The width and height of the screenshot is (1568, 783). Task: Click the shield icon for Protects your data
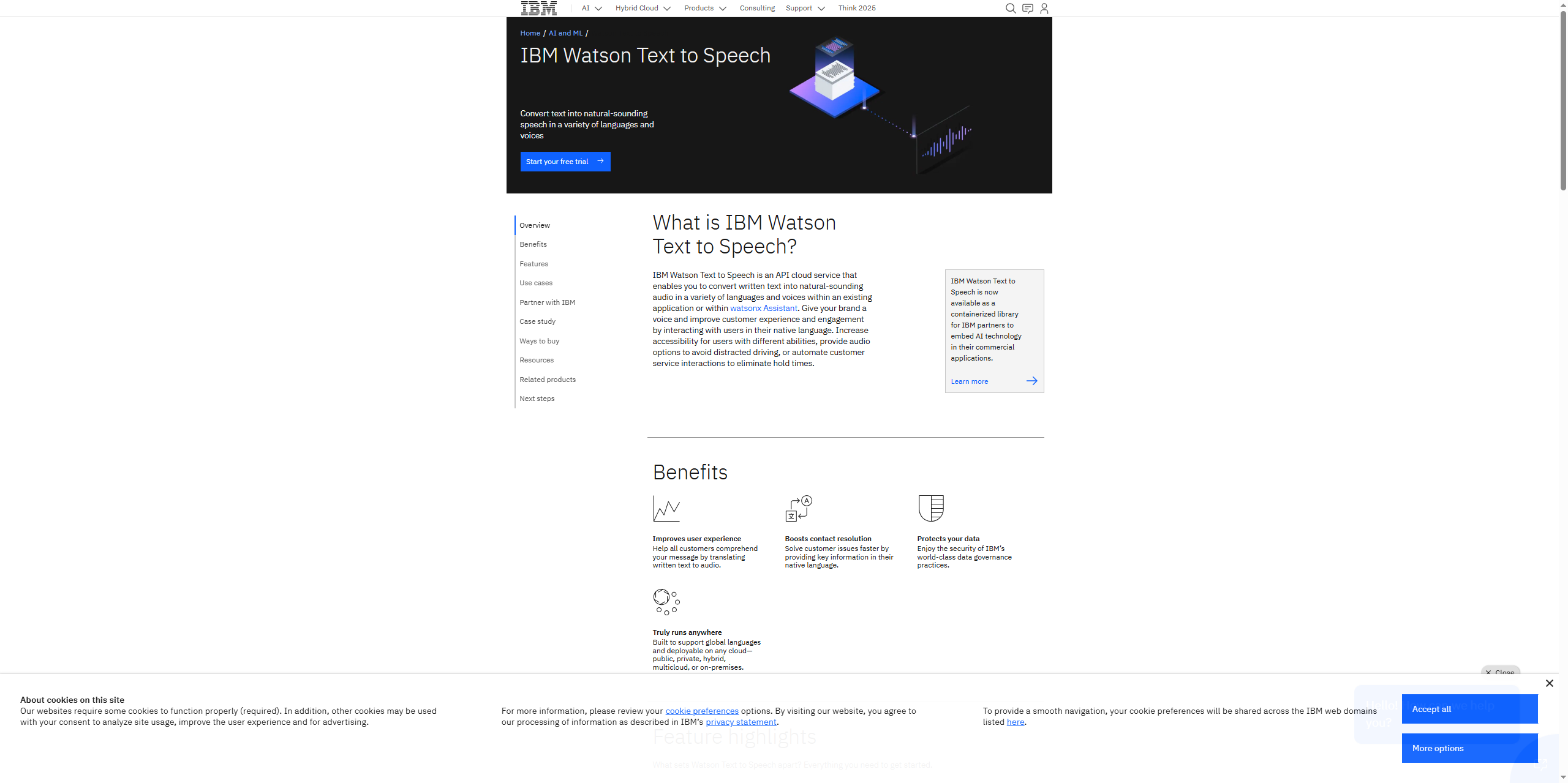931,508
